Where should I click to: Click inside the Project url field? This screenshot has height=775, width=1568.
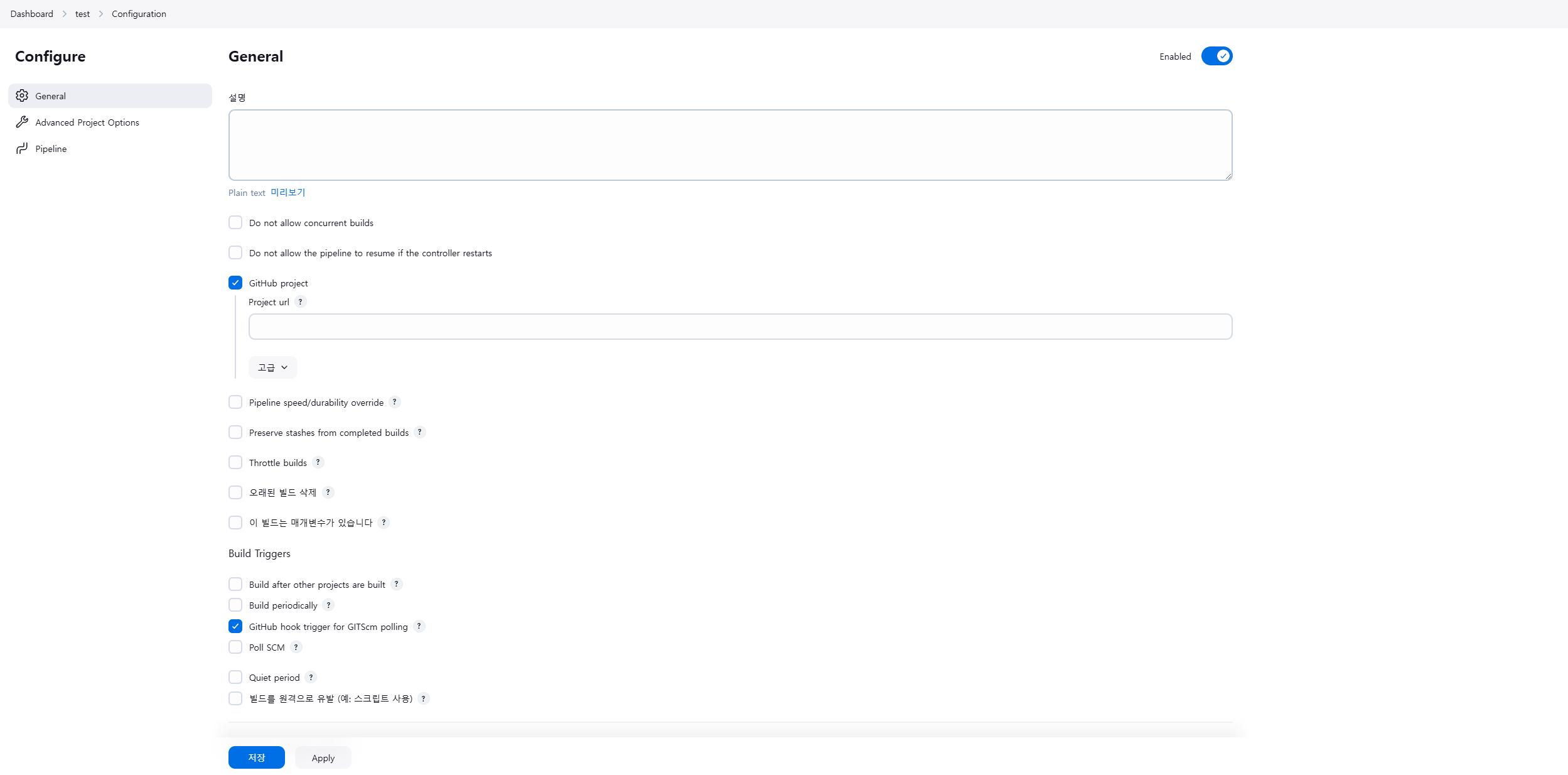click(x=740, y=327)
